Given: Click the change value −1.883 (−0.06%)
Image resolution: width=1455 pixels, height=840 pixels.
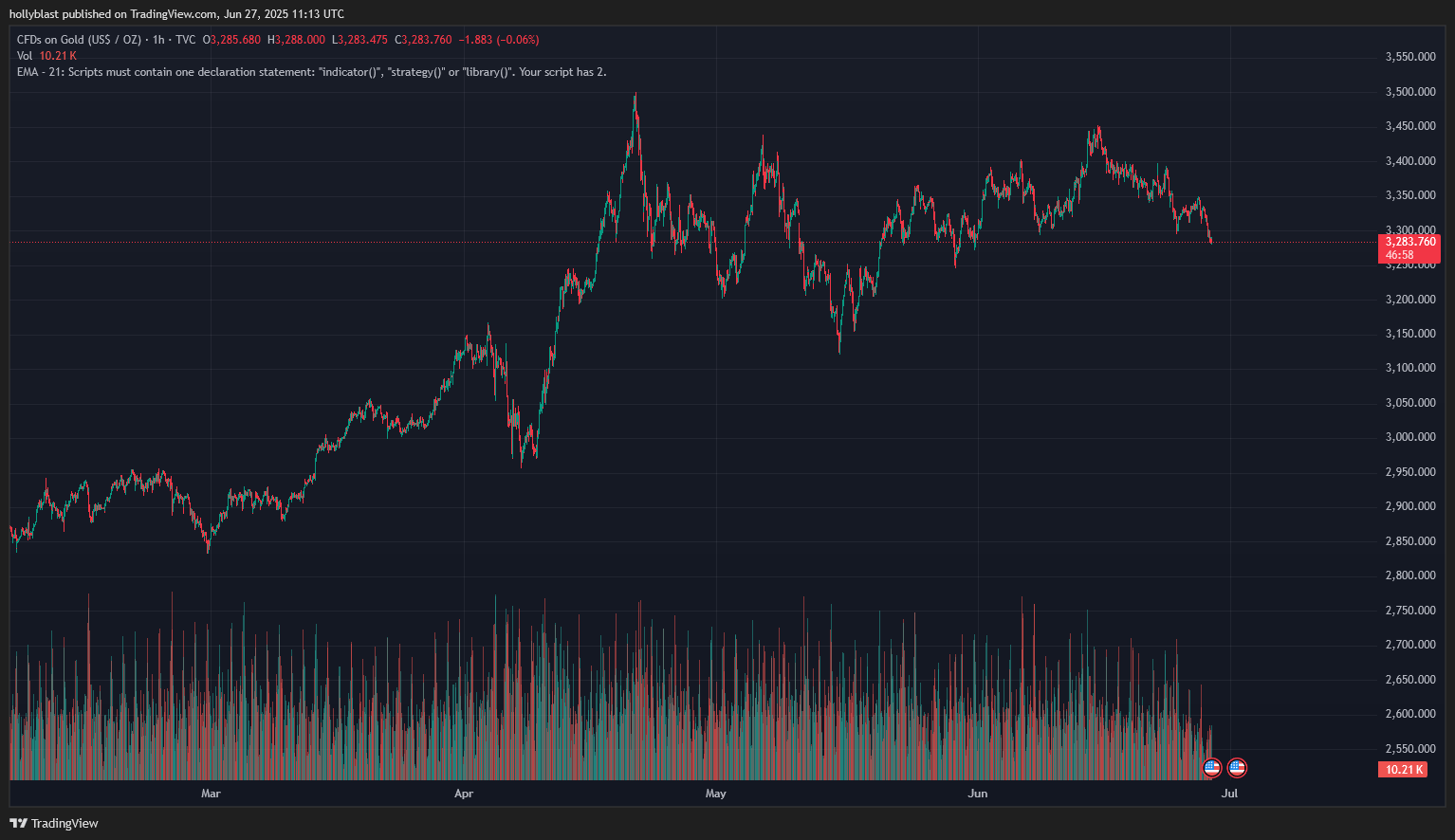Looking at the screenshot, I should 499,40.
